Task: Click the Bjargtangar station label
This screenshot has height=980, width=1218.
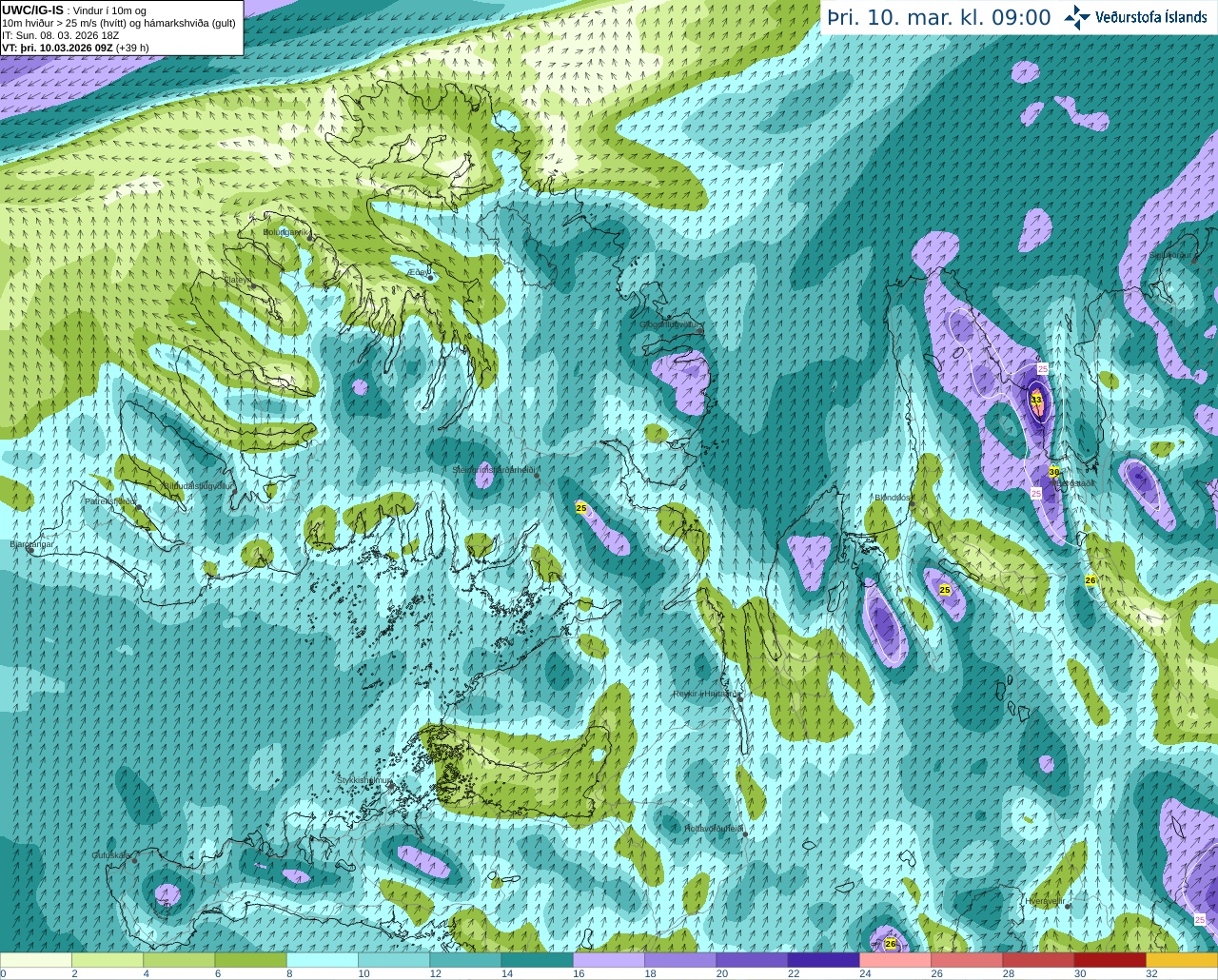Action: (x=32, y=544)
